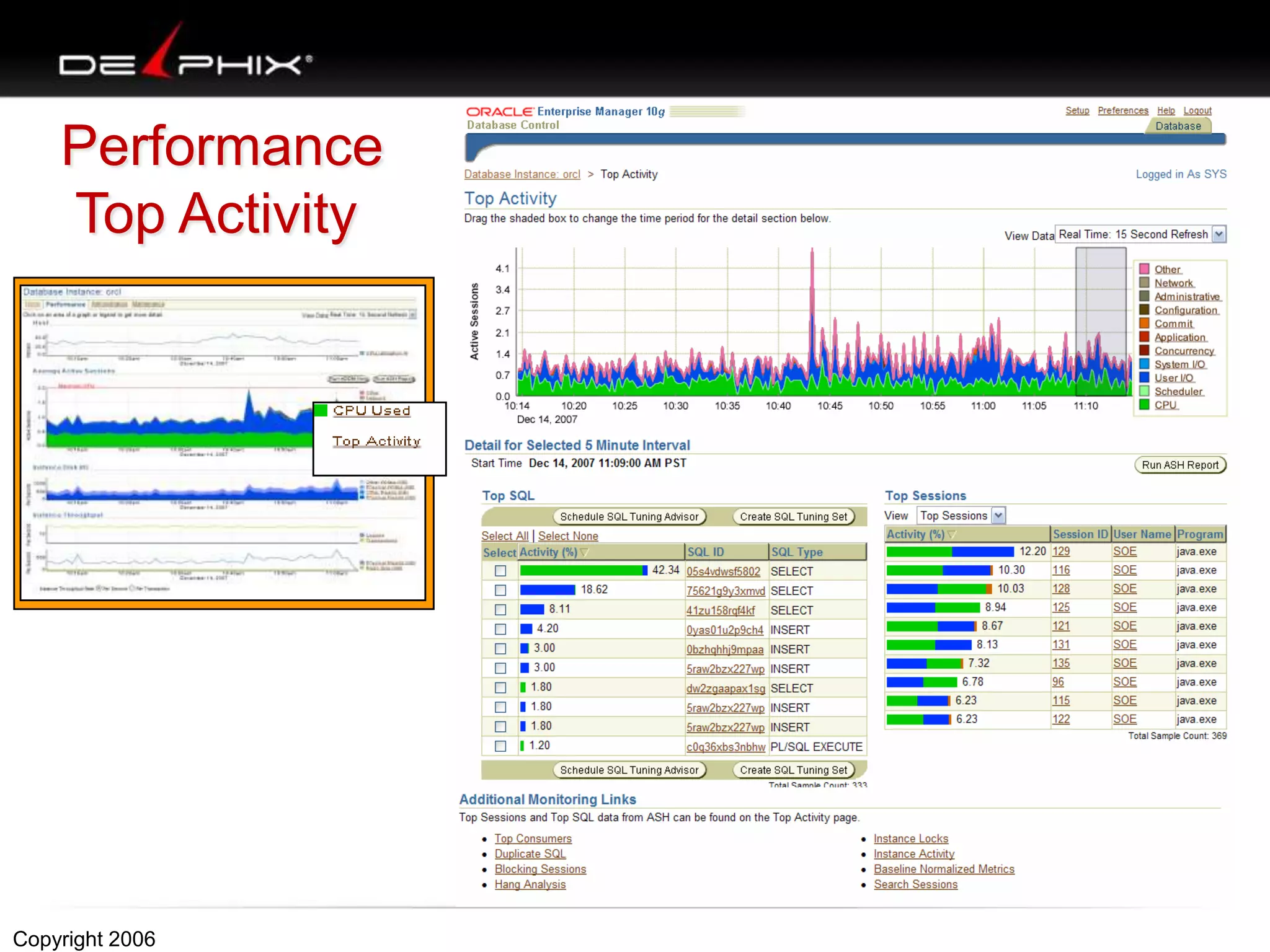
Task: Open the Hang Analysis link
Action: point(530,884)
